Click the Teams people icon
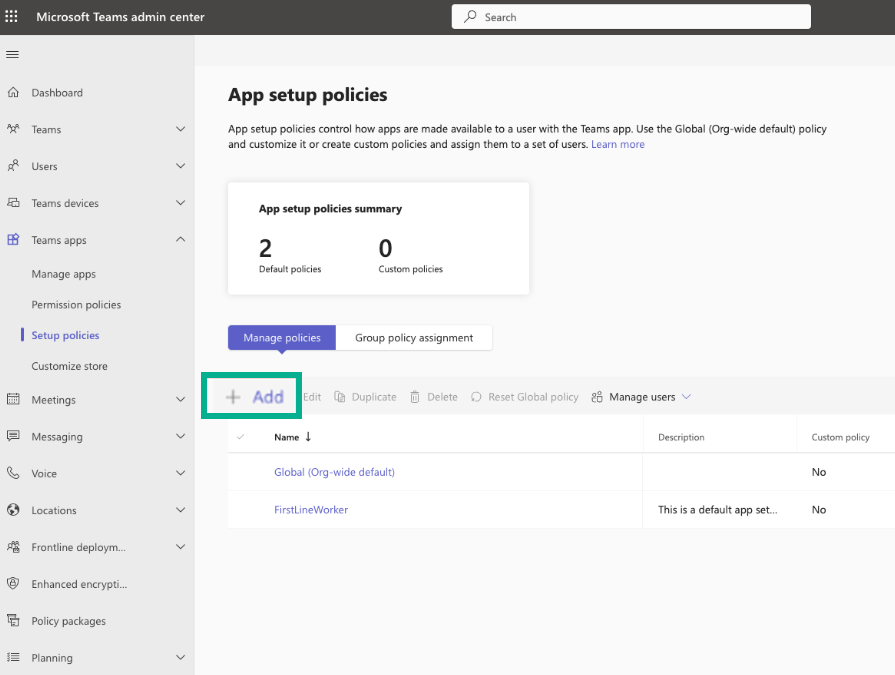Image resolution: width=895 pixels, height=675 pixels. (x=13, y=129)
